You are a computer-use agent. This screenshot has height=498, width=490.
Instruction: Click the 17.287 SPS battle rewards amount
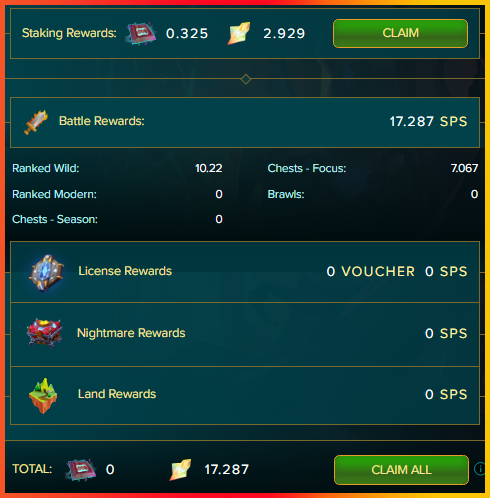pos(428,122)
